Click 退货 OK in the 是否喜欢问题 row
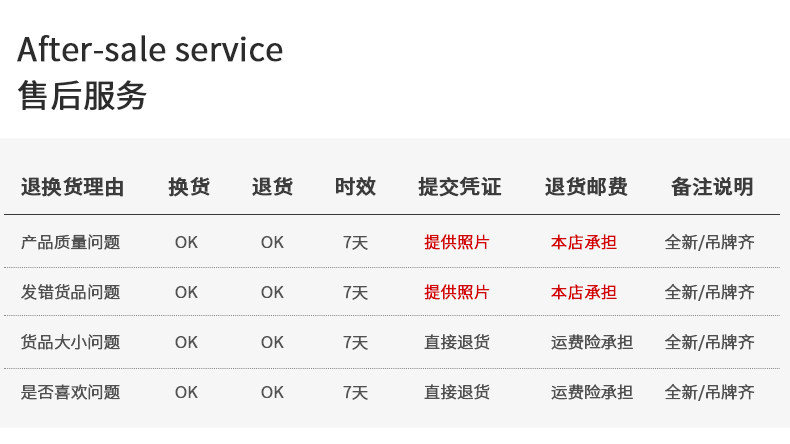Image resolution: width=790 pixels, height=444 pixels. coord(272,392)
